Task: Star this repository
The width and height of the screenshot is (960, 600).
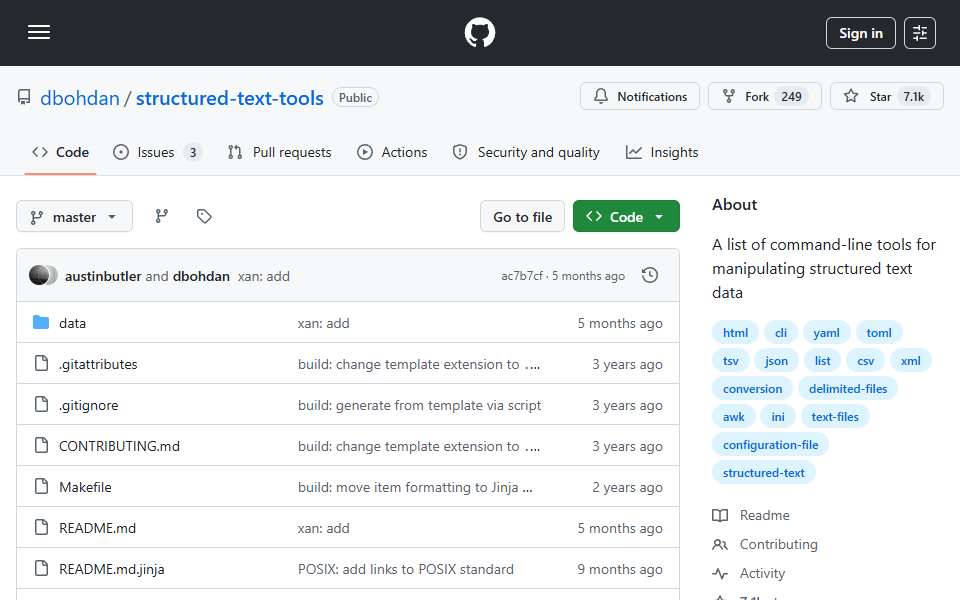Action: [x=887, y=97]
